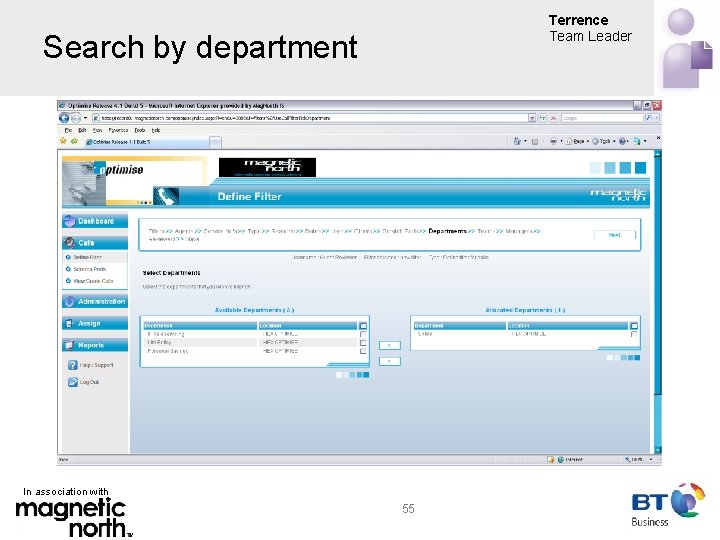Click the Reports sidebar button

[95, 345]
